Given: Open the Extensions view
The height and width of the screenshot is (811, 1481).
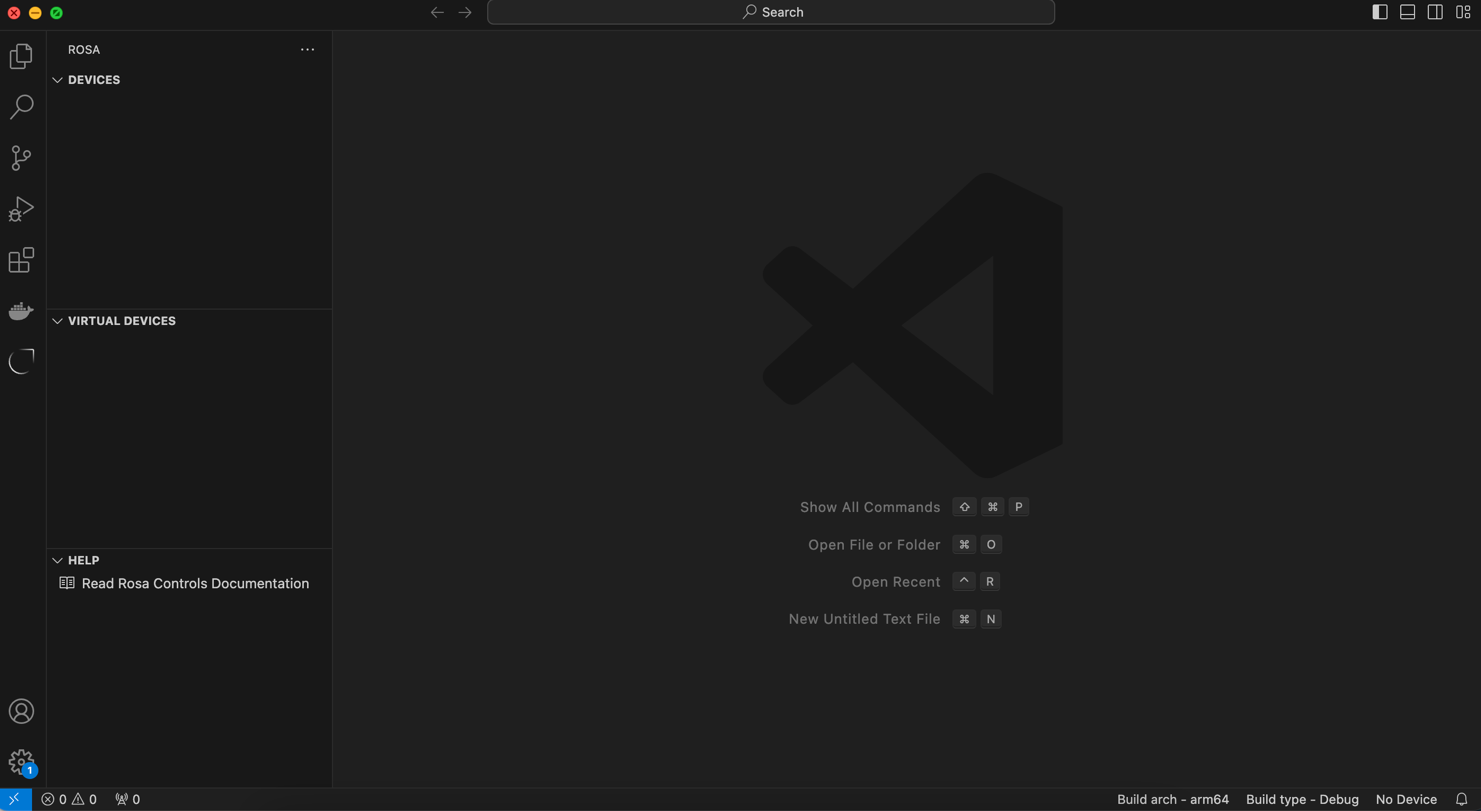Looking at the screenshot, I should 21,260.
